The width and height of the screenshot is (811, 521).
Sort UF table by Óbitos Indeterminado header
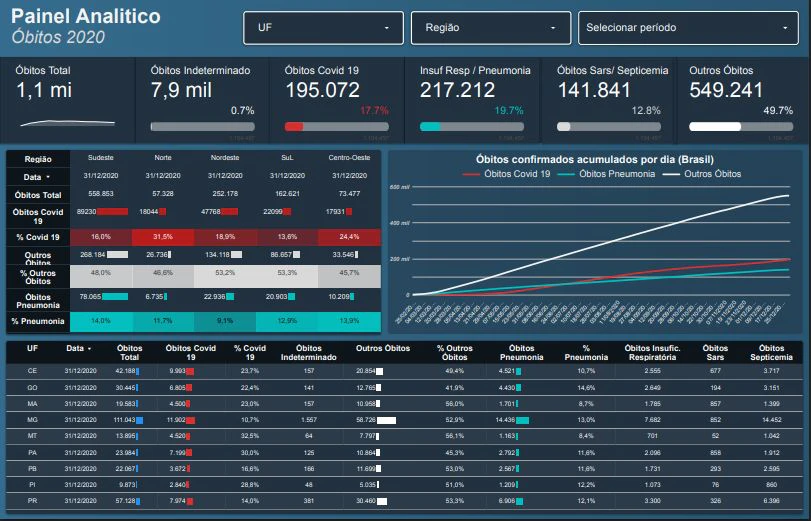point(309,352)
